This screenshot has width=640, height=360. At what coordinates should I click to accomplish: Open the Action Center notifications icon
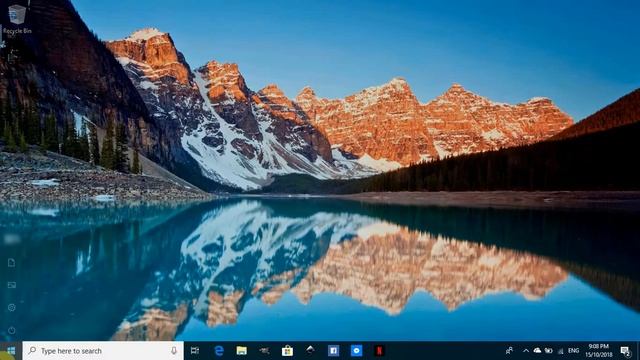click(x=625, y=351)
